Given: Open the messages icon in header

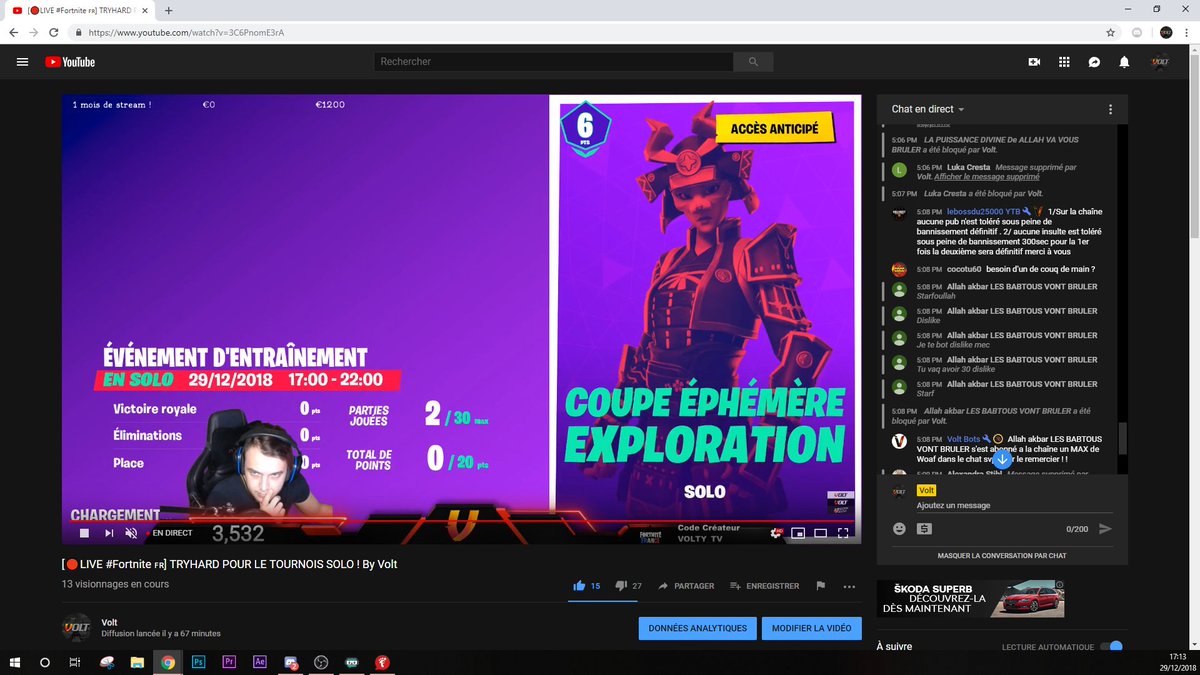Looking at the screenshot, I should coord(1094,62).
